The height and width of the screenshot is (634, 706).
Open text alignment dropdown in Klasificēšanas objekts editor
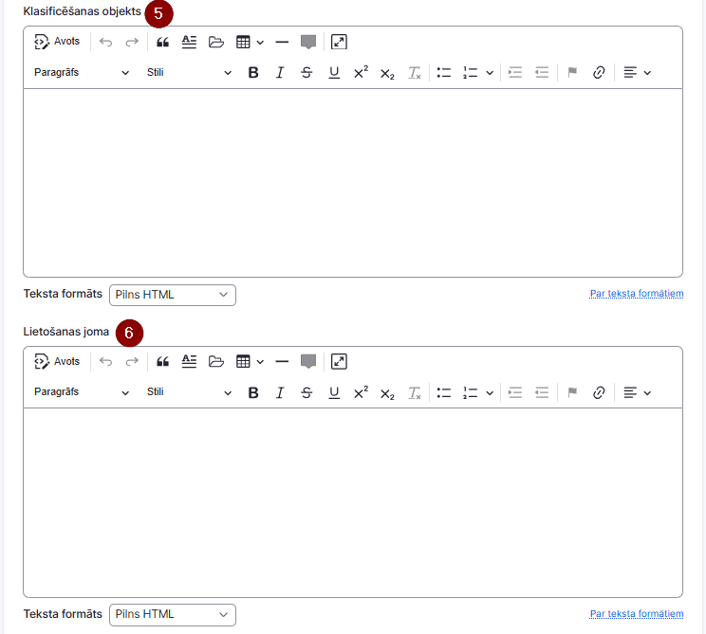click(637, 72)
